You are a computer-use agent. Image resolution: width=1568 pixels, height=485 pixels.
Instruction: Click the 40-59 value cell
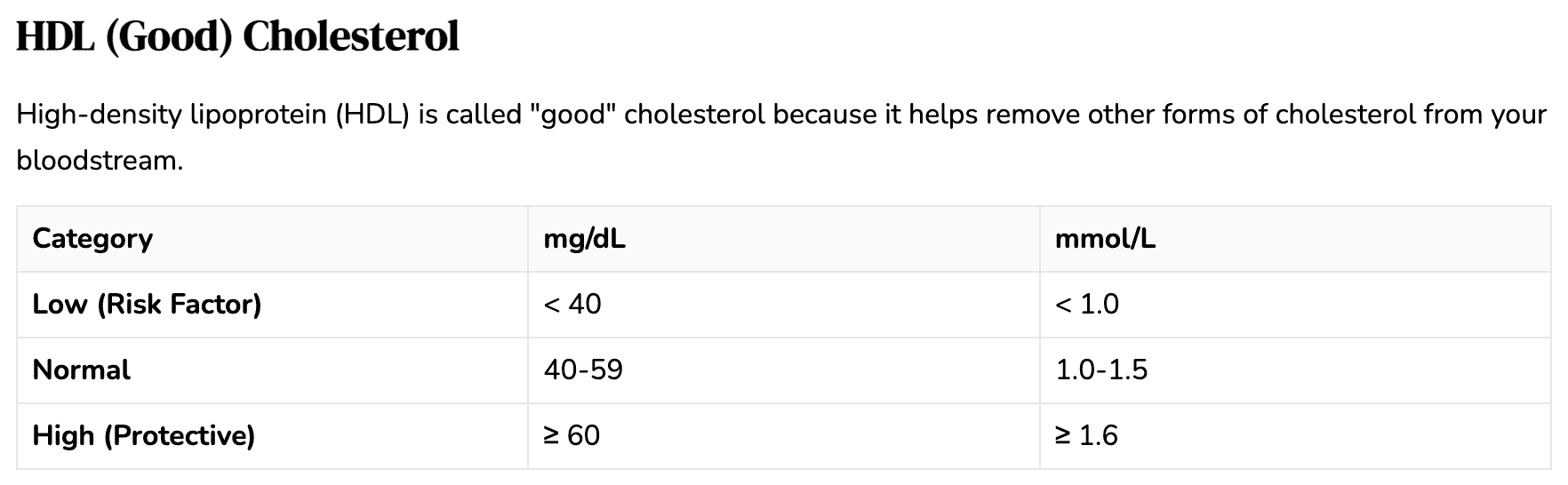tap(583, 370)
